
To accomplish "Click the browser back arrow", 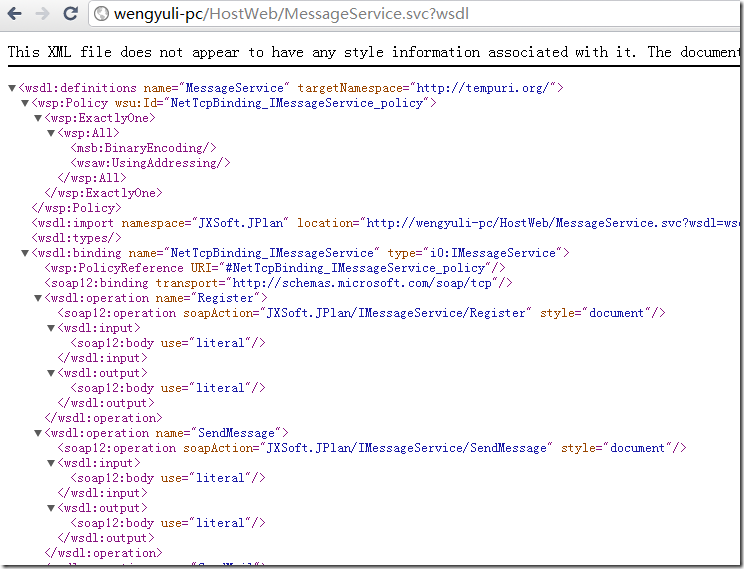I will 17,14.
